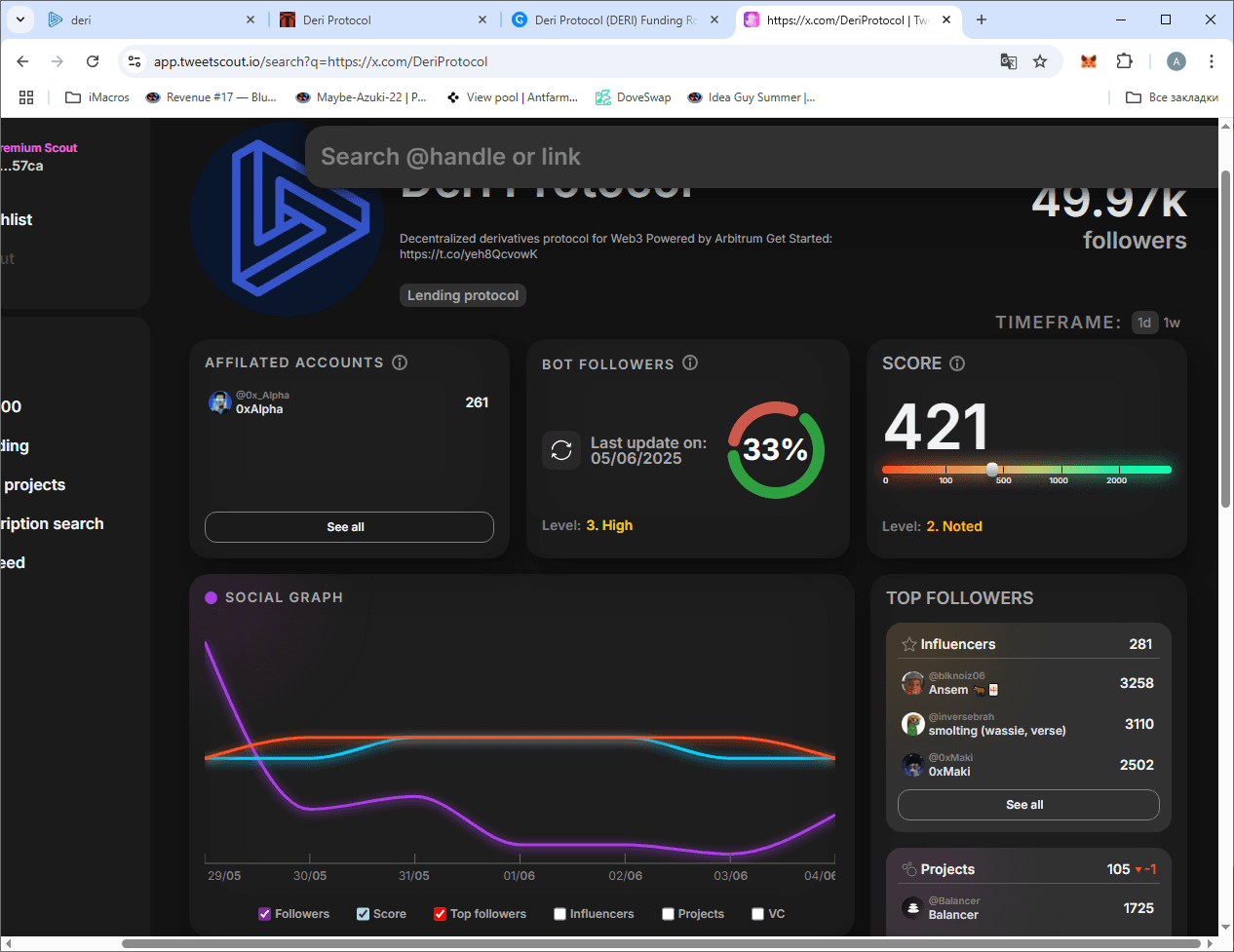Open the Chrome three-dot menu
The height and width of the screenshot is (952, 1234).
[x=1212, y=61]
